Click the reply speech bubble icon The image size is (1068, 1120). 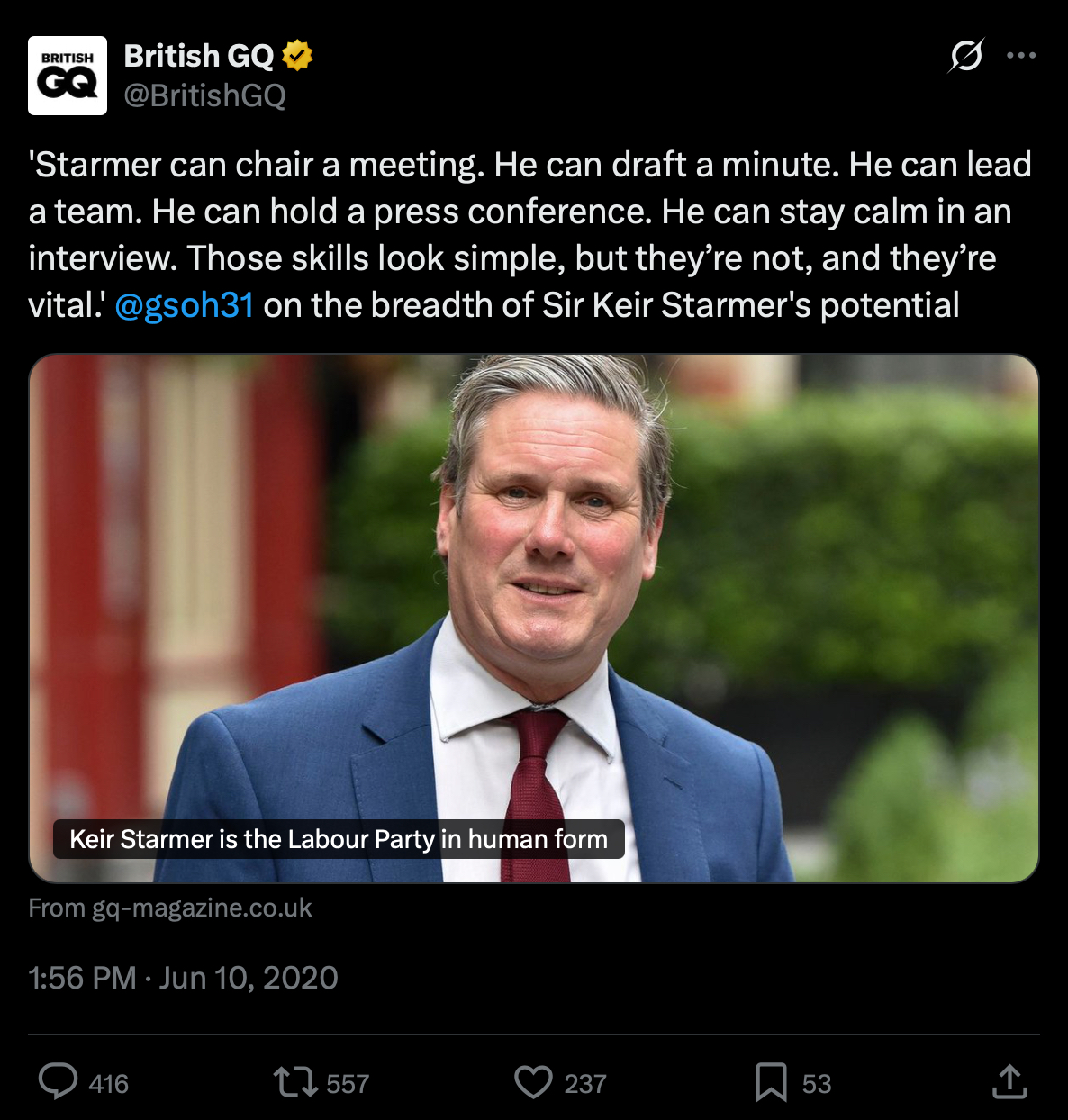pos(59,1082)
